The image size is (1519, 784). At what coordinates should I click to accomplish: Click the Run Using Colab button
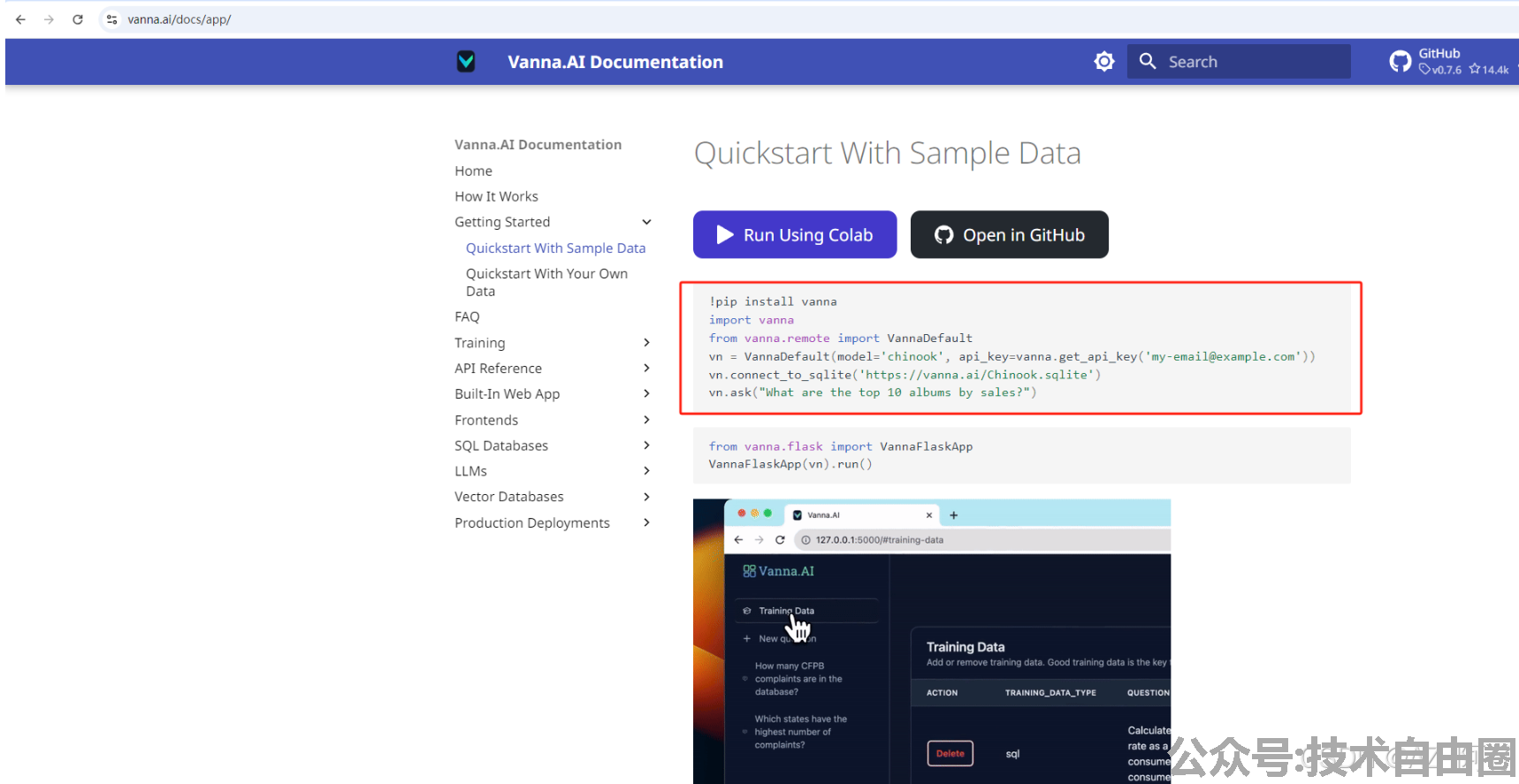tap(795, 234)
